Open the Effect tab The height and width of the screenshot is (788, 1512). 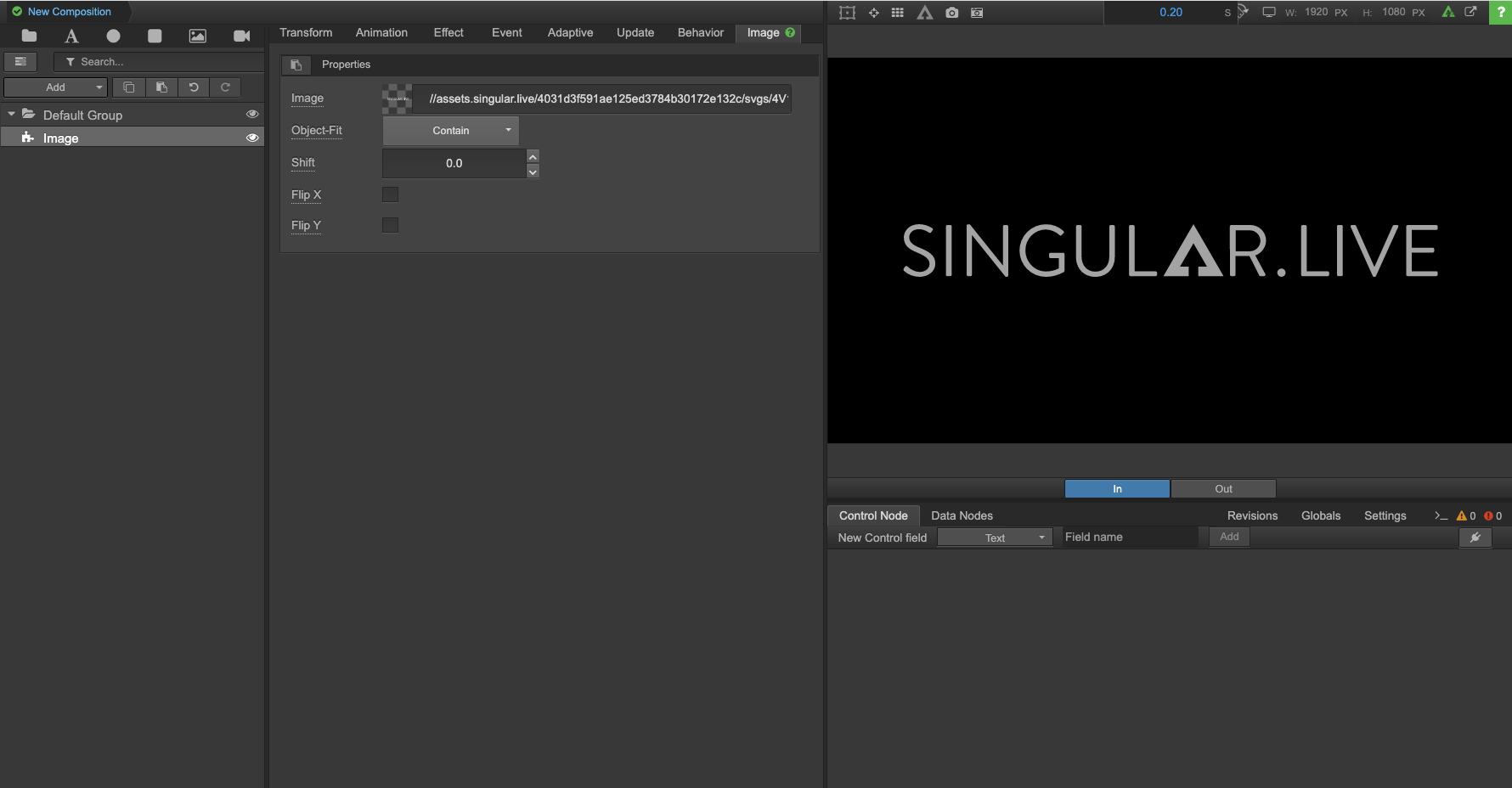coord(449,33)
